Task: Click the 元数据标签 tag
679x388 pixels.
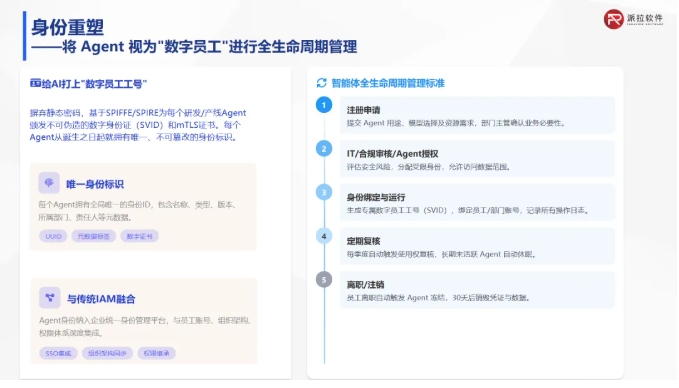Action: pos(94,236)
